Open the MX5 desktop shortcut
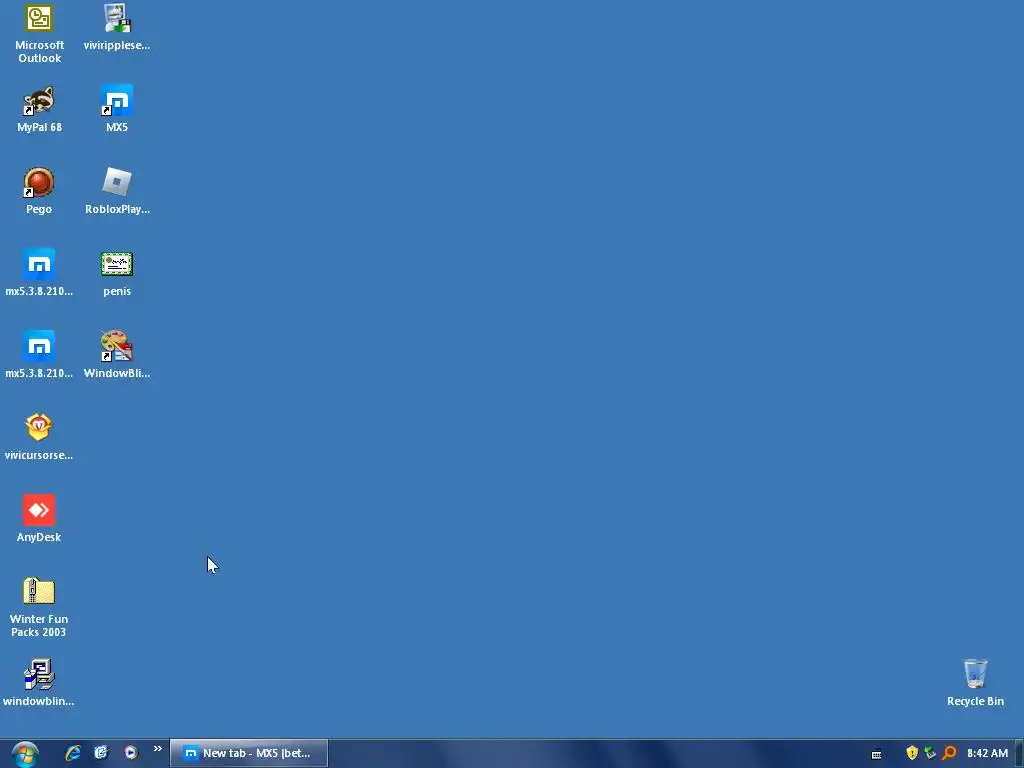 click(x=117, y=109)
